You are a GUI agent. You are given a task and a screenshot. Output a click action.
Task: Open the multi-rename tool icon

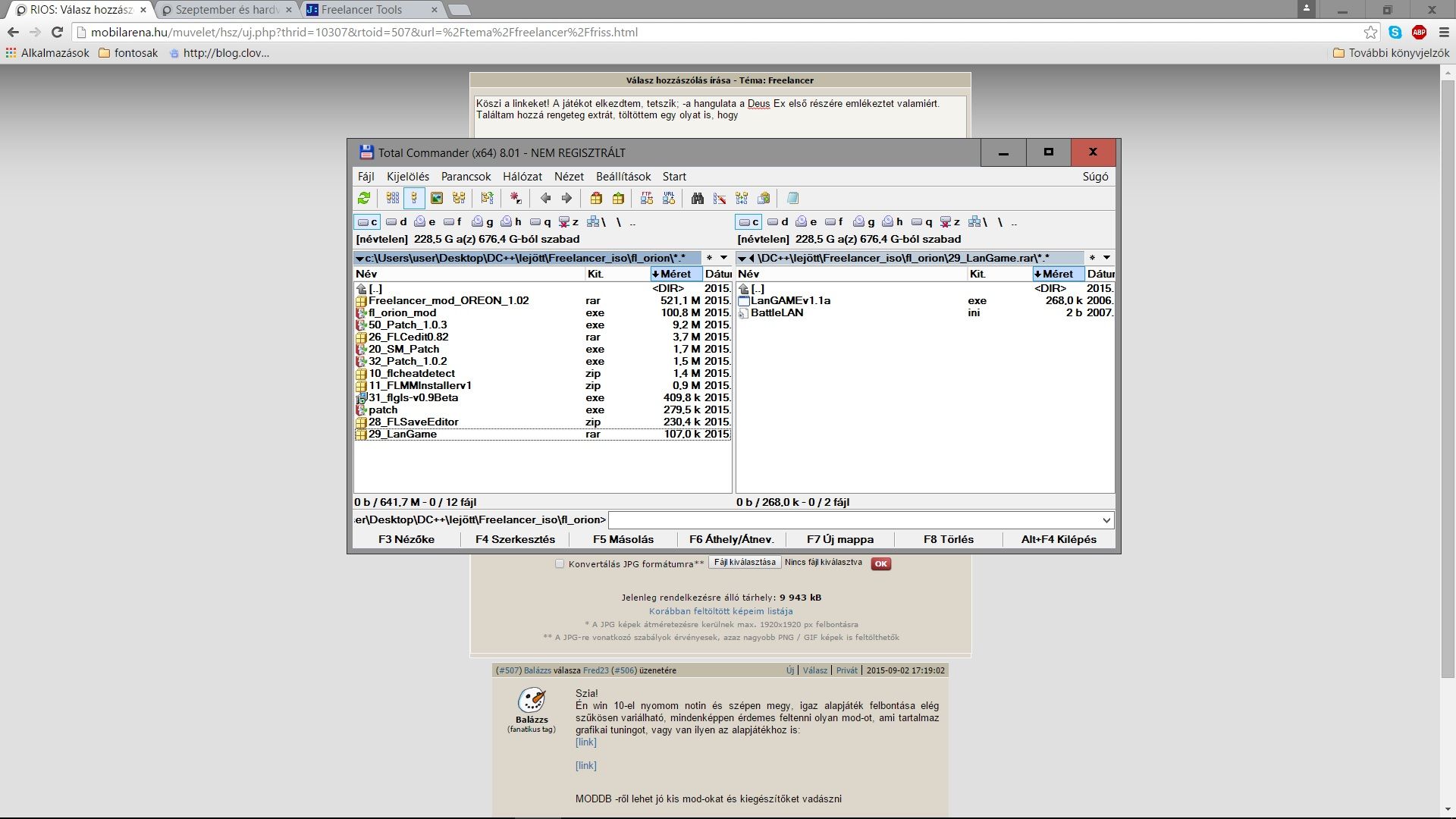click(720, 198)
